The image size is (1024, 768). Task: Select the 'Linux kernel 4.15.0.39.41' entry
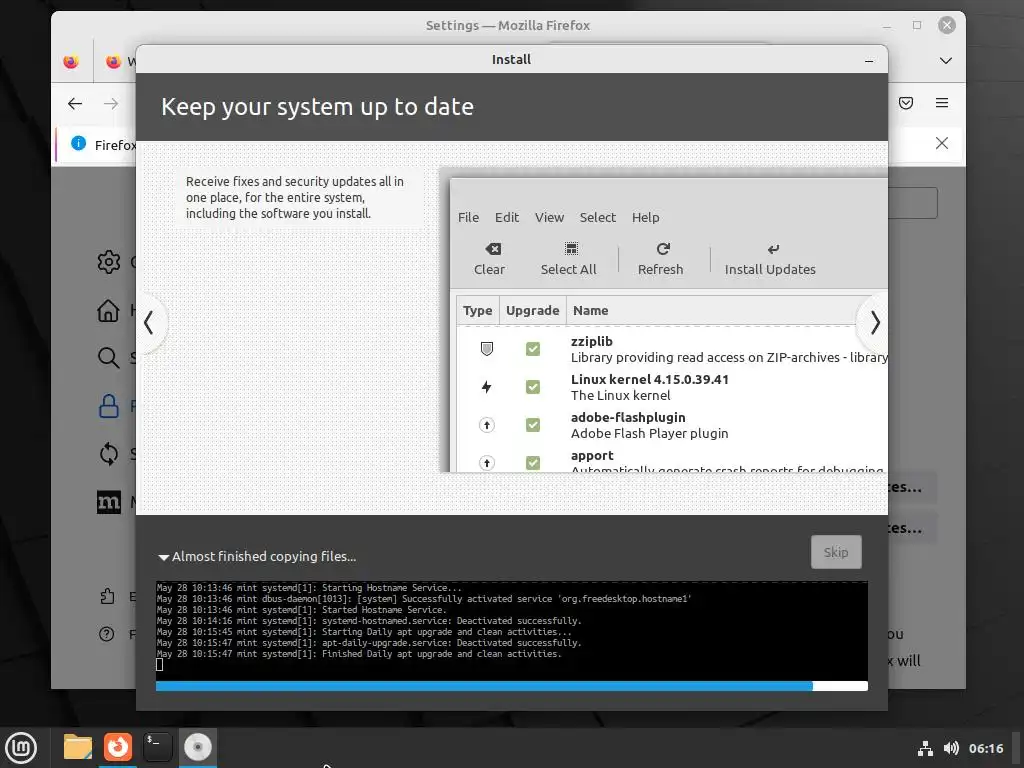pos(650,379)
